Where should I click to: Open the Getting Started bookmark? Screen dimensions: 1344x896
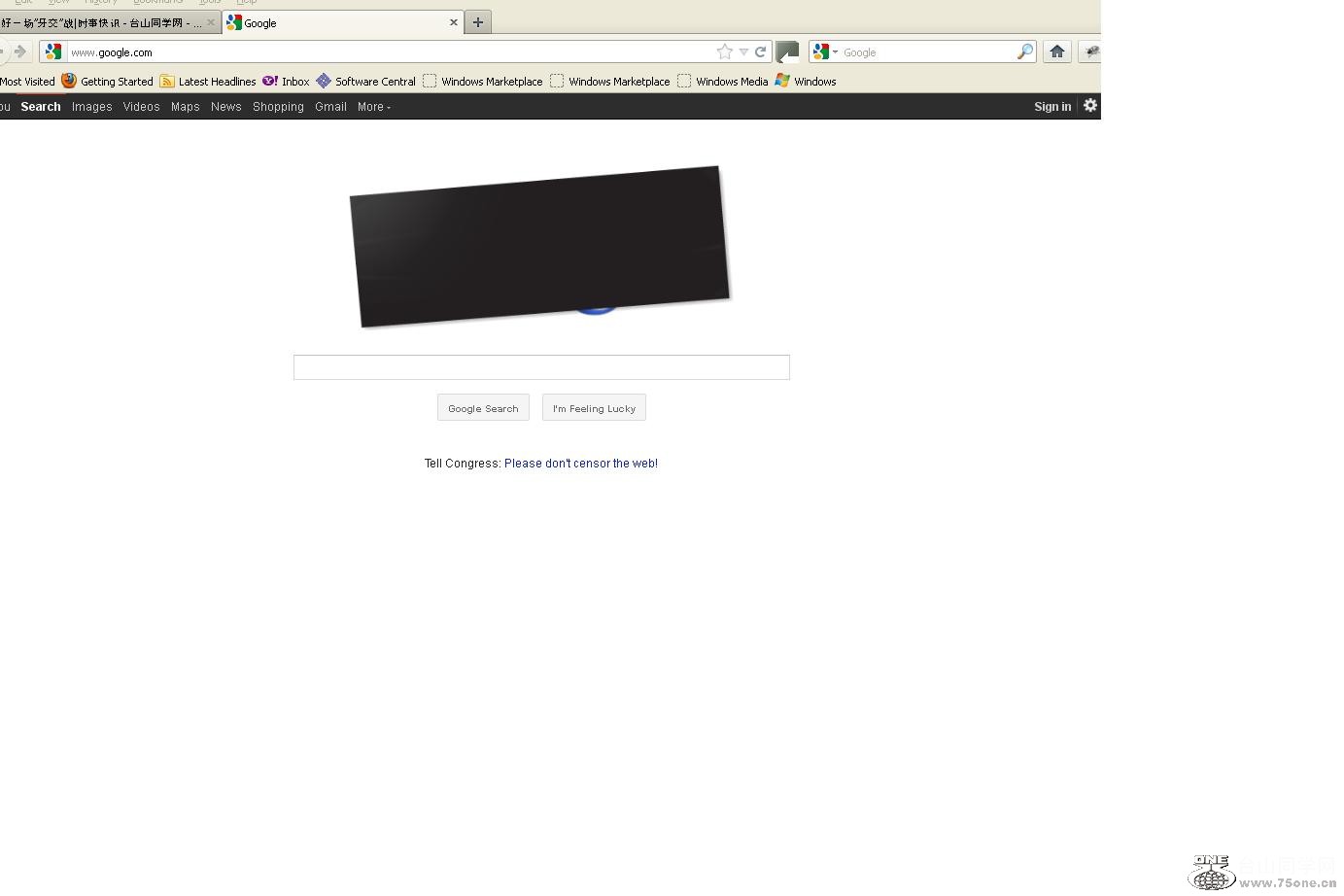click(x=107, y=82)
